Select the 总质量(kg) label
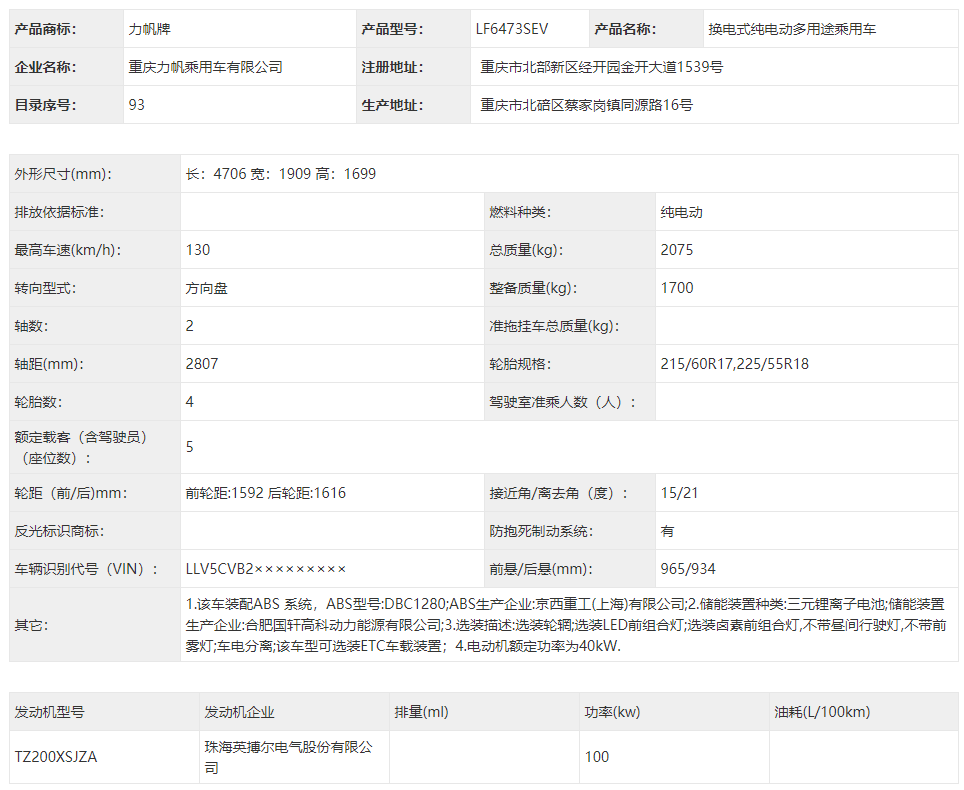This screenshot has height=790, width=964. [x=526, y=250]
